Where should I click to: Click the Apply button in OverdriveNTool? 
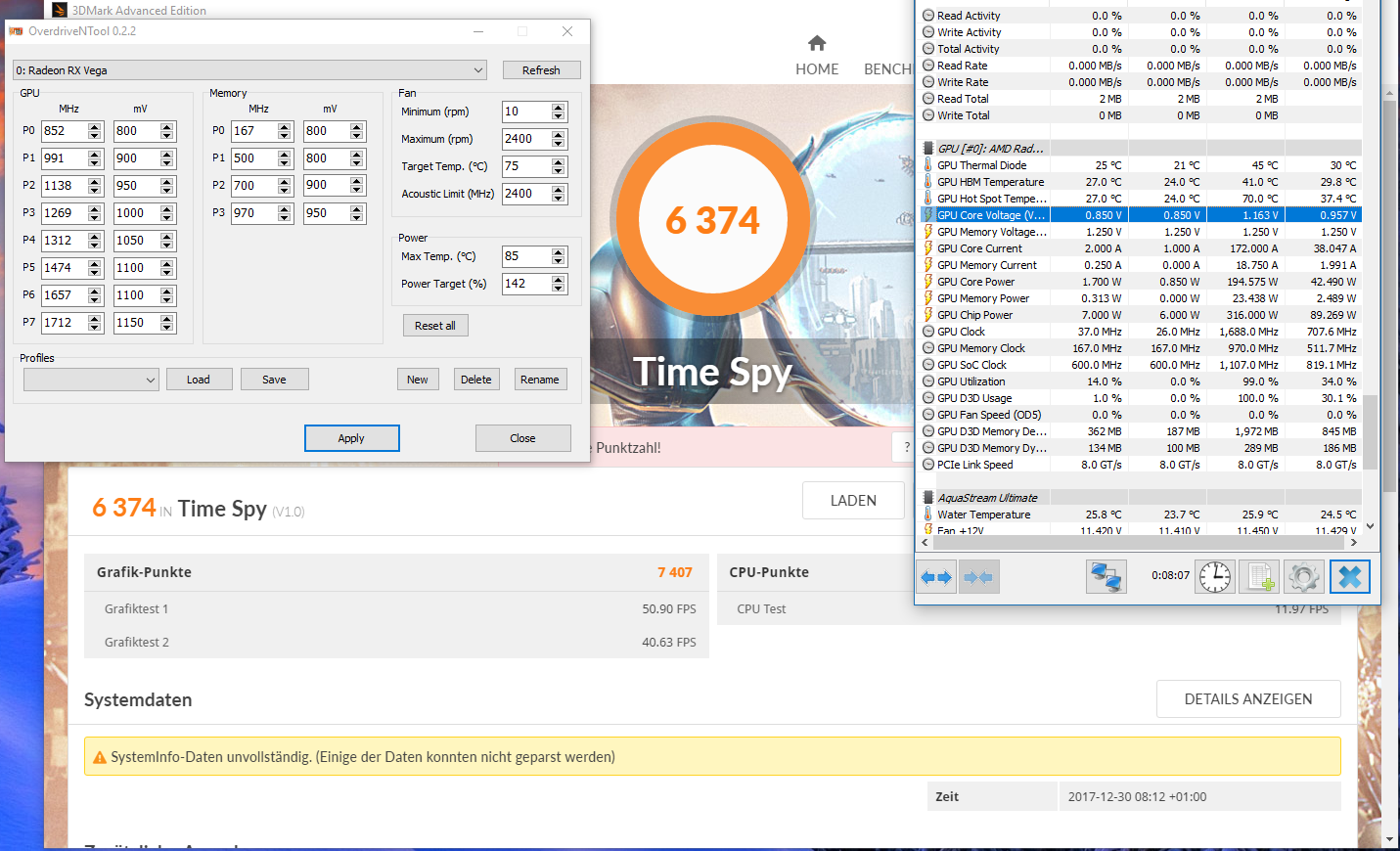point(351,438)
